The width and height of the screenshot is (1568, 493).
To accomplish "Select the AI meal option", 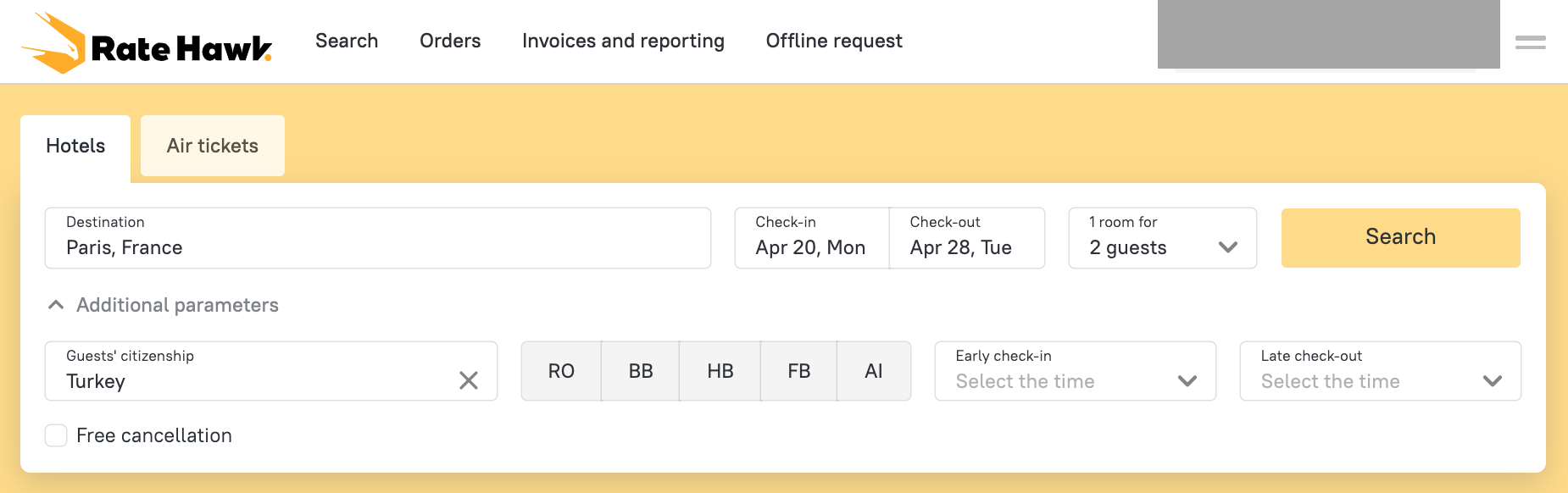I will 874,371.
